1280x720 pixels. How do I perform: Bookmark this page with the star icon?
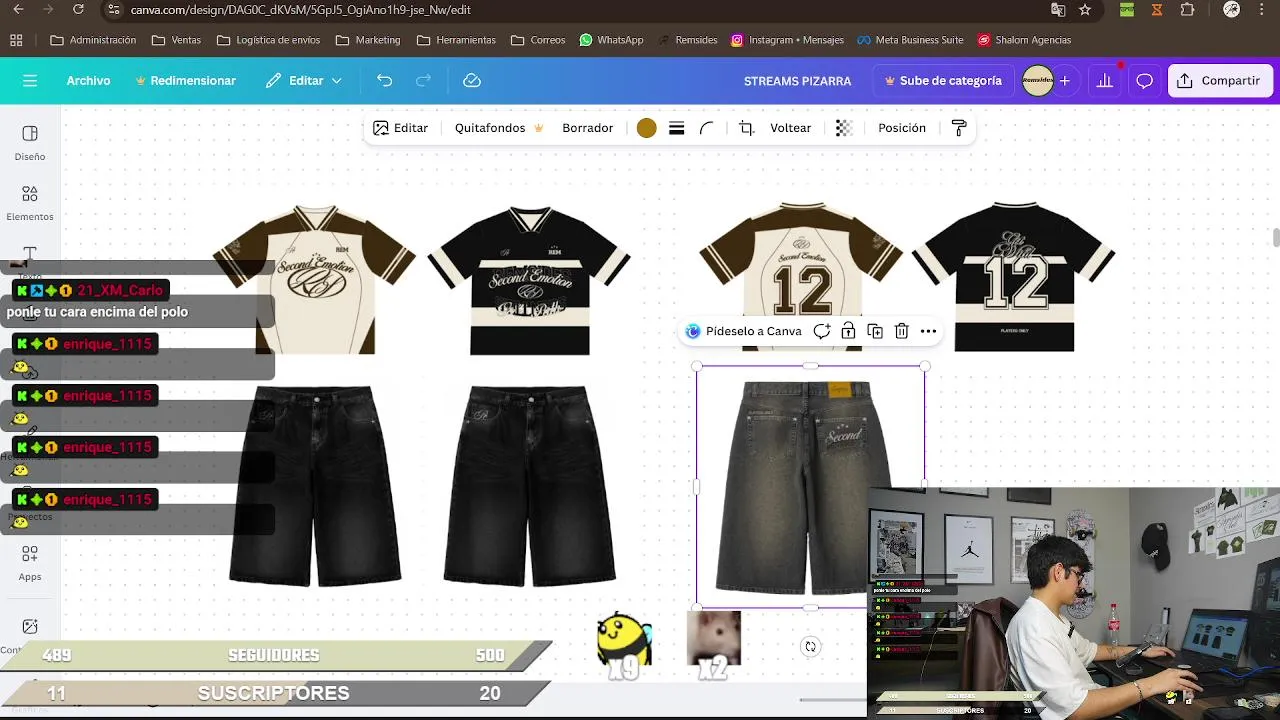(x=1085, y=9)
